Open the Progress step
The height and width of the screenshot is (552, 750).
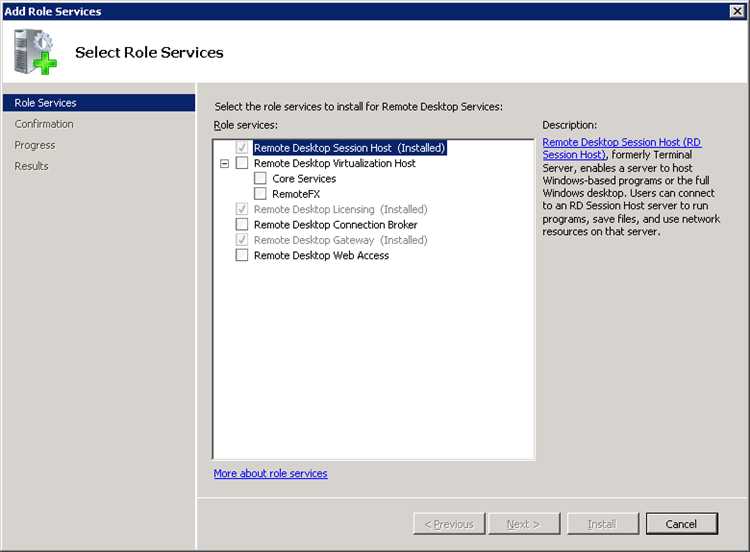(x=34, y=145)
